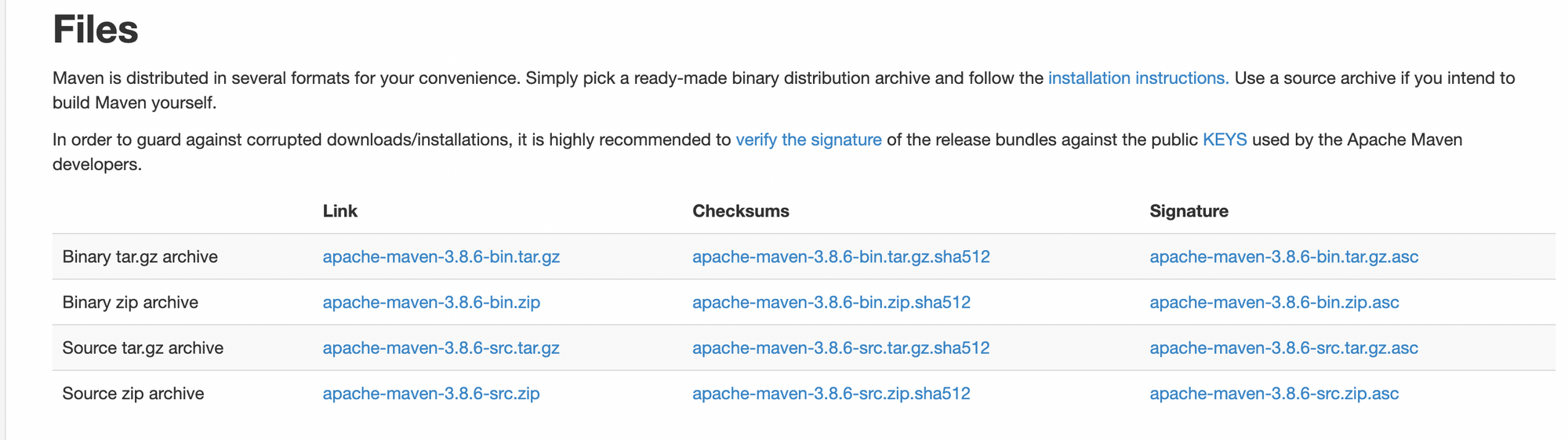Select the Signature column header
This screenshot has height=440, width=1568.
(x=1189, y=211)
